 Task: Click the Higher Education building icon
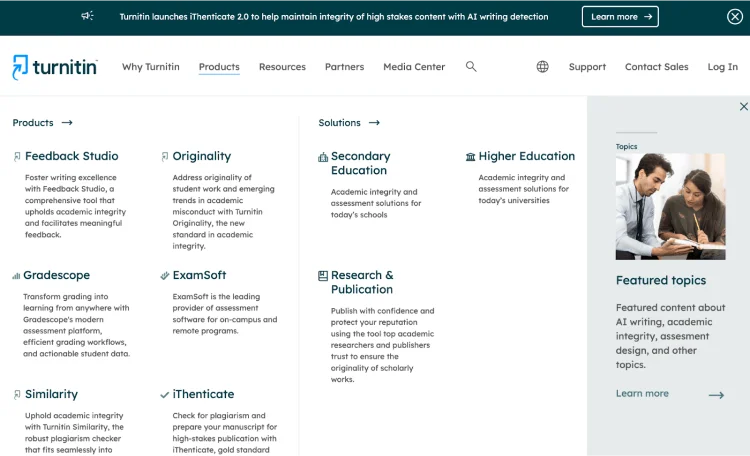tap(470, 157)
